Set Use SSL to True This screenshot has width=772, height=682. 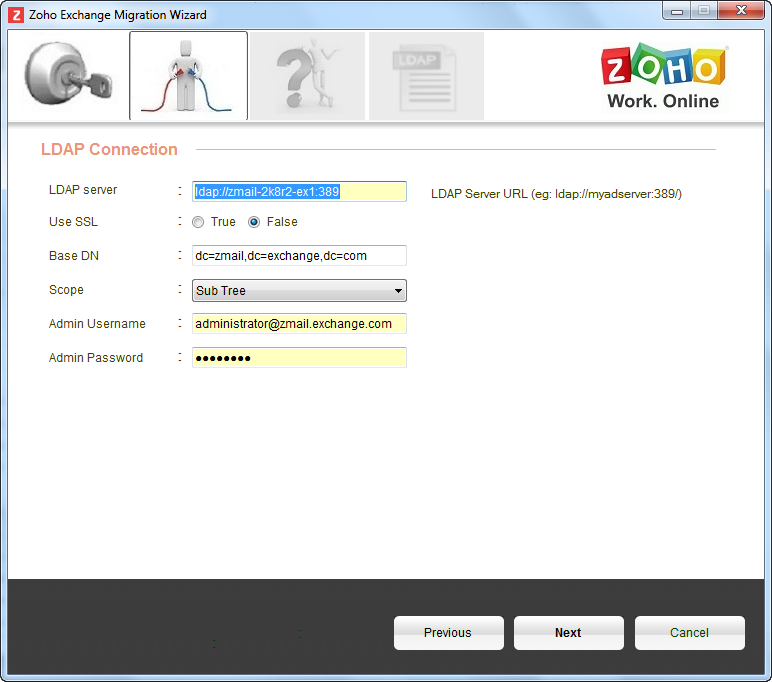tap(198, 222)
